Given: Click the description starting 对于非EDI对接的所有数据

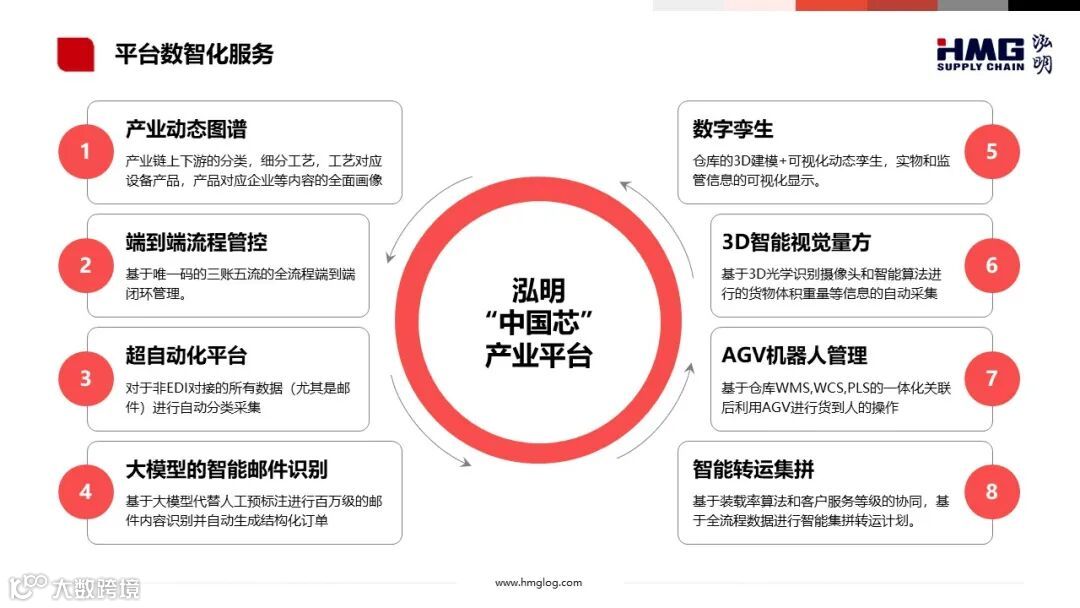Looking at the screenshot, I should pos(238,397).
